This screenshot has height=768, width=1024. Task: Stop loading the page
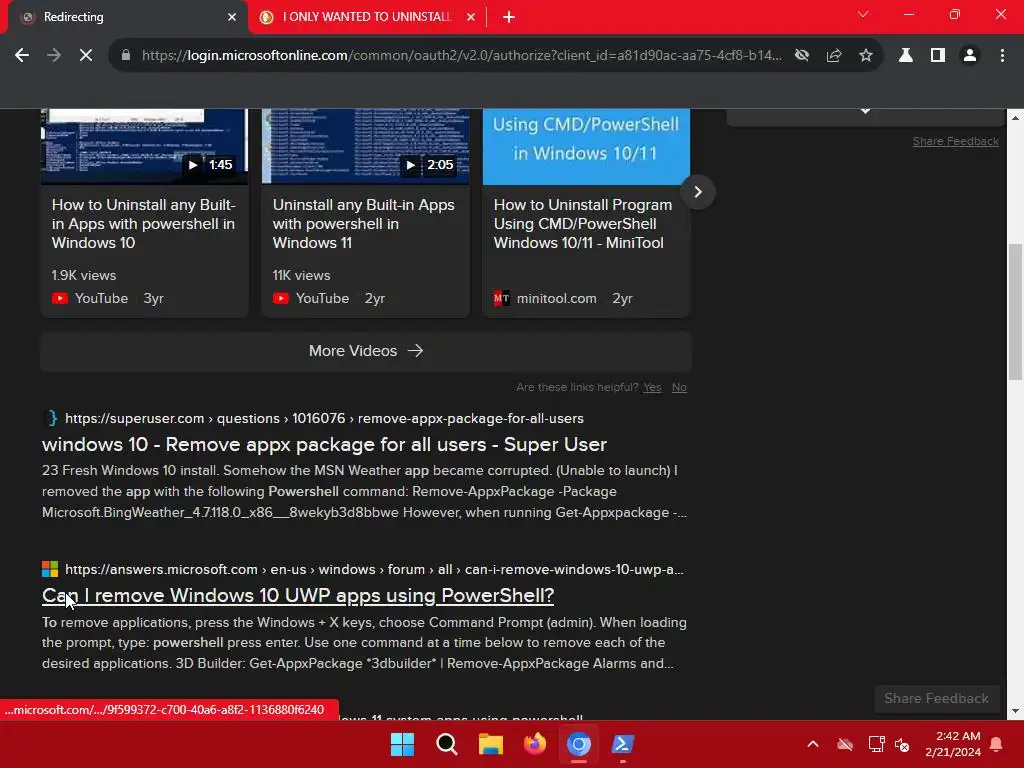tap(86, 56)
